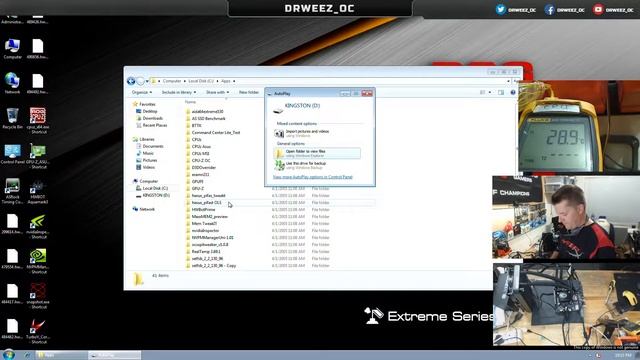
Task: Select Computer in the address breadcrumb
Action: [172, 81]
